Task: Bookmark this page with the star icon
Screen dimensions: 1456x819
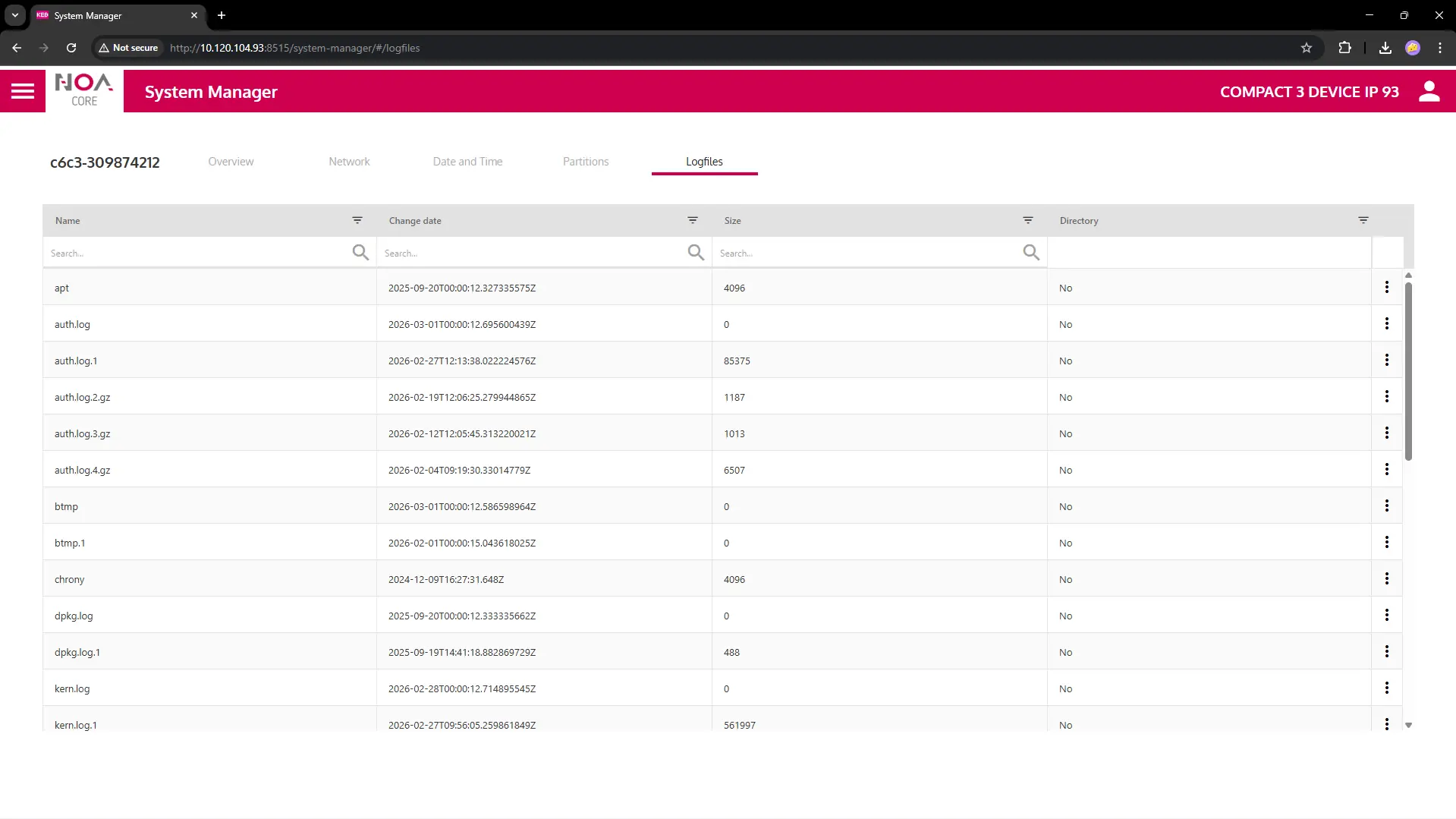Action: point(1306,48)
